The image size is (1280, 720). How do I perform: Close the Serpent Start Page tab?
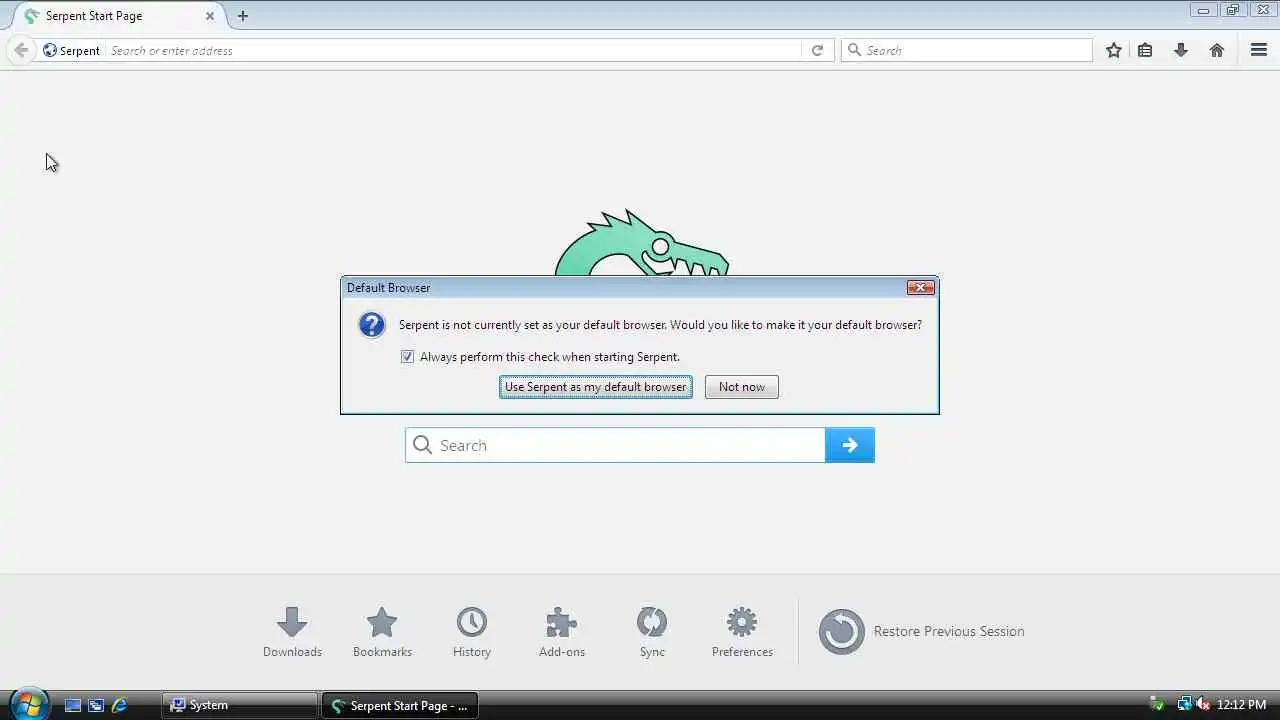tap(210, 16)
